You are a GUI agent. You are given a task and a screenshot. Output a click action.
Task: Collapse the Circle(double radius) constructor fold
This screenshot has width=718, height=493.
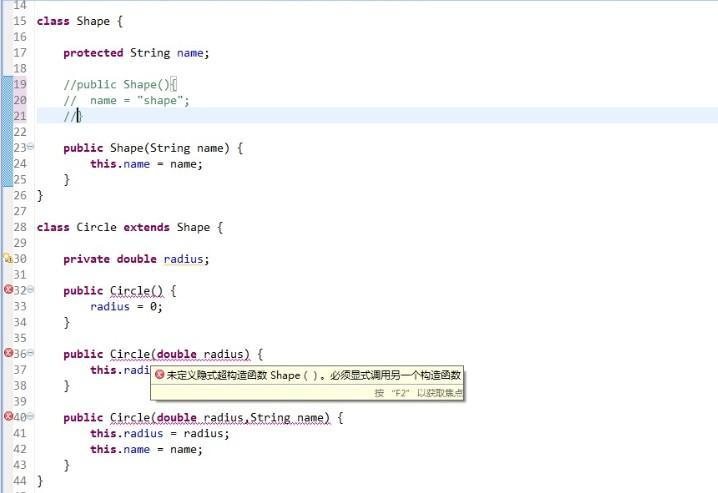click(x=30, y=353)
